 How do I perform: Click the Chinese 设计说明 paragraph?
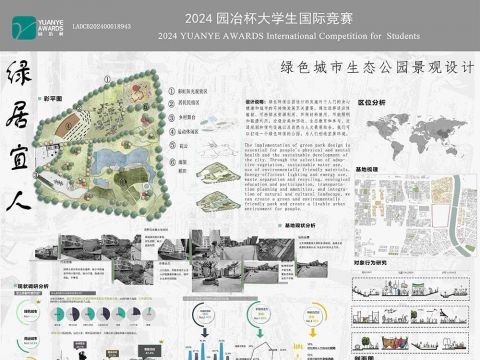(298, 117)
